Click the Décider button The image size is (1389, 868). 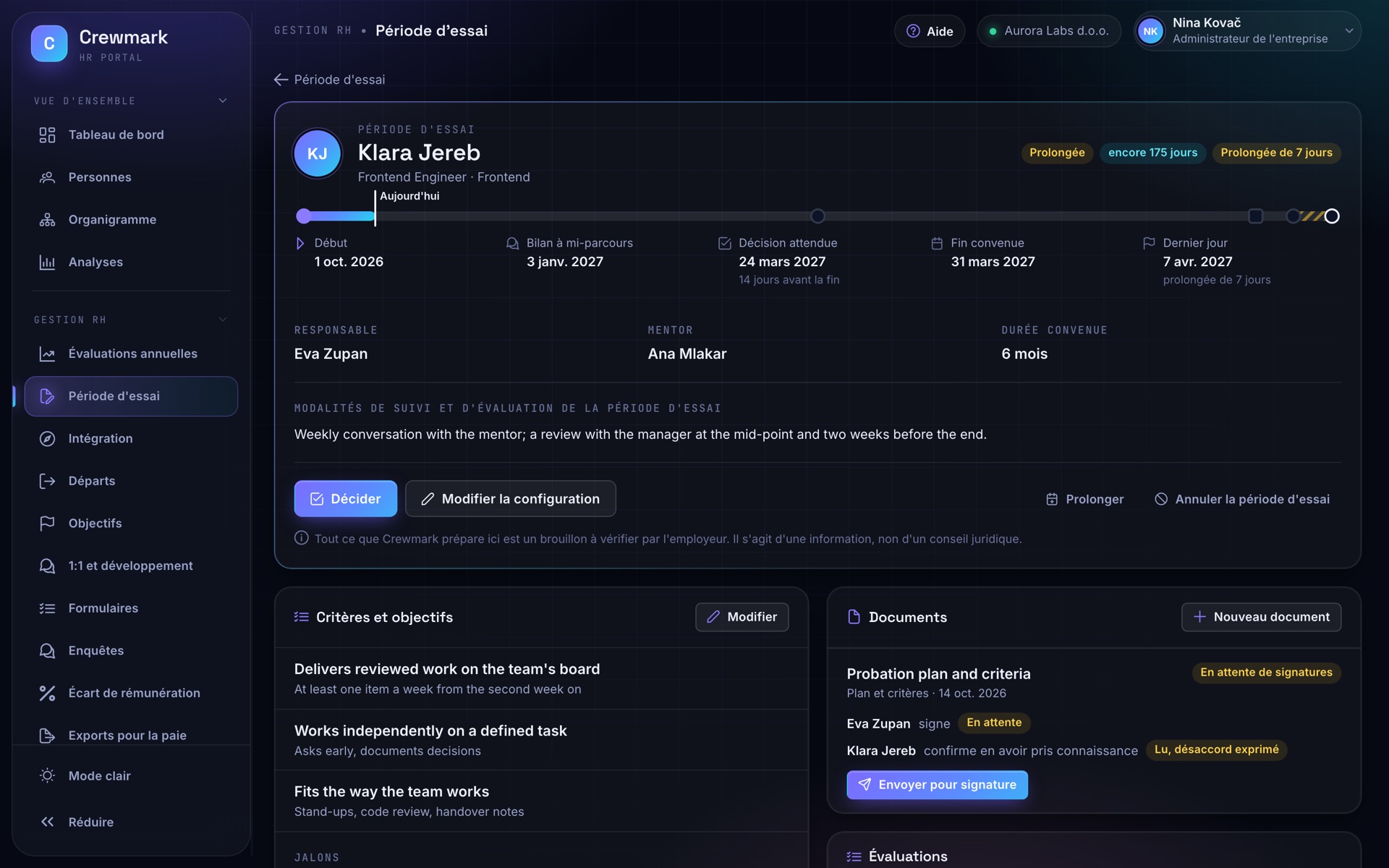(346, 499)
